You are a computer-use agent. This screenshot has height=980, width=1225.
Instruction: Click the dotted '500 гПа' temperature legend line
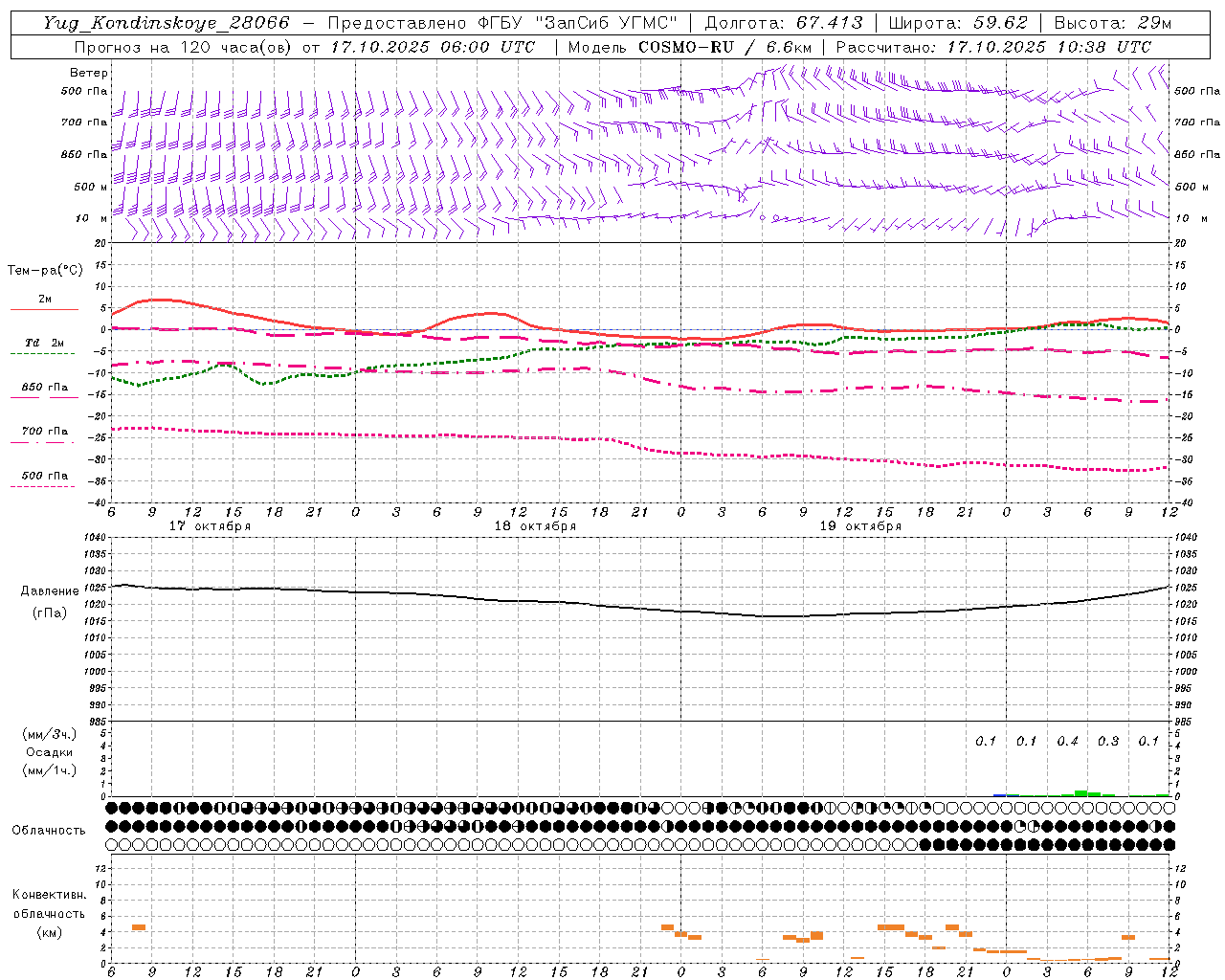[x=42, y=486]
